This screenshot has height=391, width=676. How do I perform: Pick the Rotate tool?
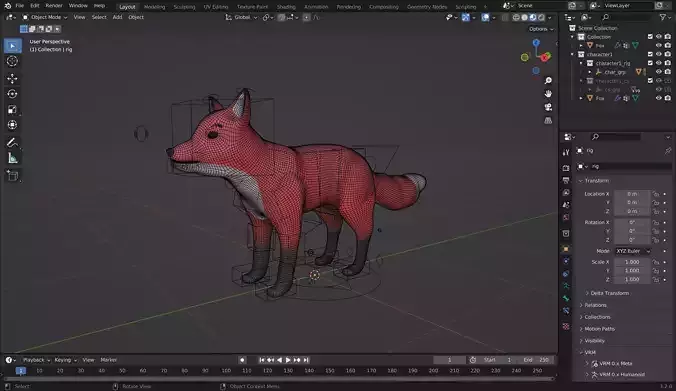click(x=13, y=94)
